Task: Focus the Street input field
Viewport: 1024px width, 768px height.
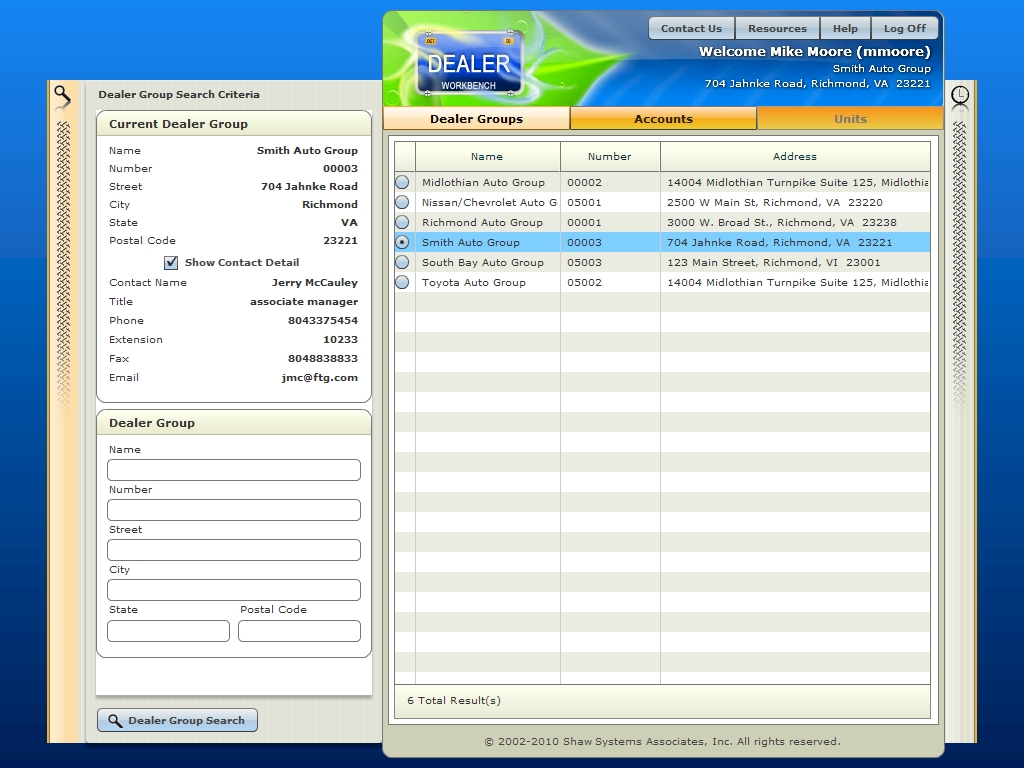Action: tap(234, 550)
